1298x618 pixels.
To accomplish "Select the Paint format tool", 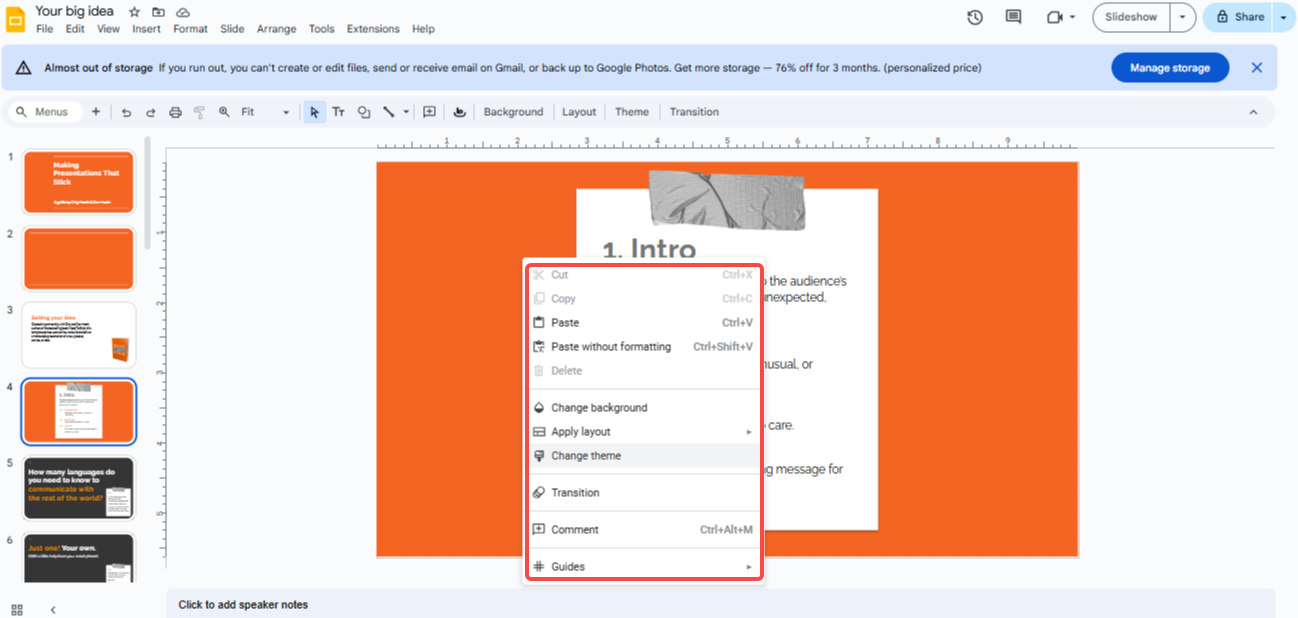I will [199, 112].
